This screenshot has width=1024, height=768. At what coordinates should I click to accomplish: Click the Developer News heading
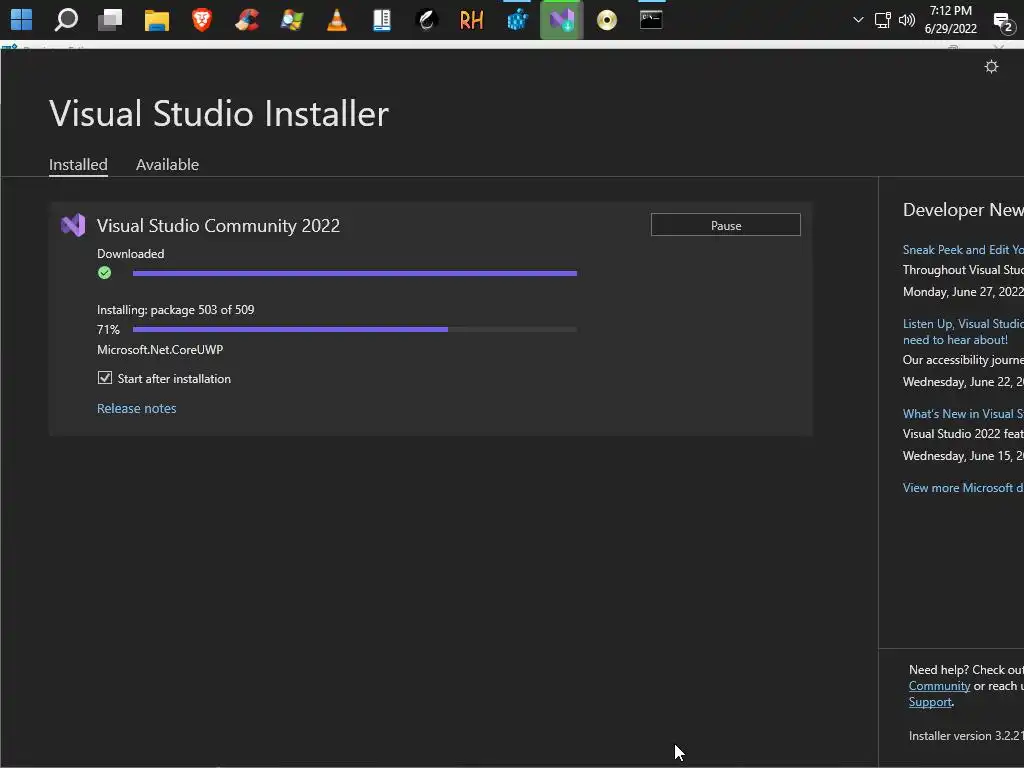point(963,210)
